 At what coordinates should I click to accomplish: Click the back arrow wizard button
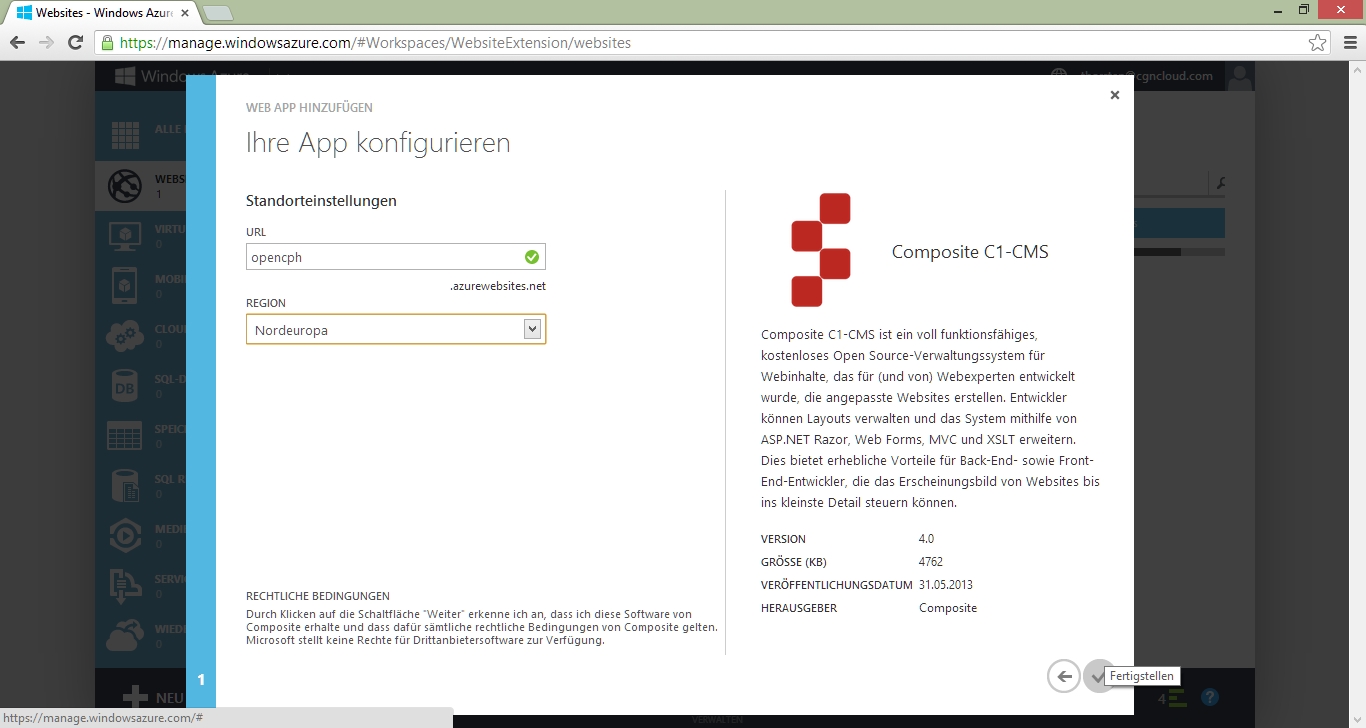tap(1064, 677)
